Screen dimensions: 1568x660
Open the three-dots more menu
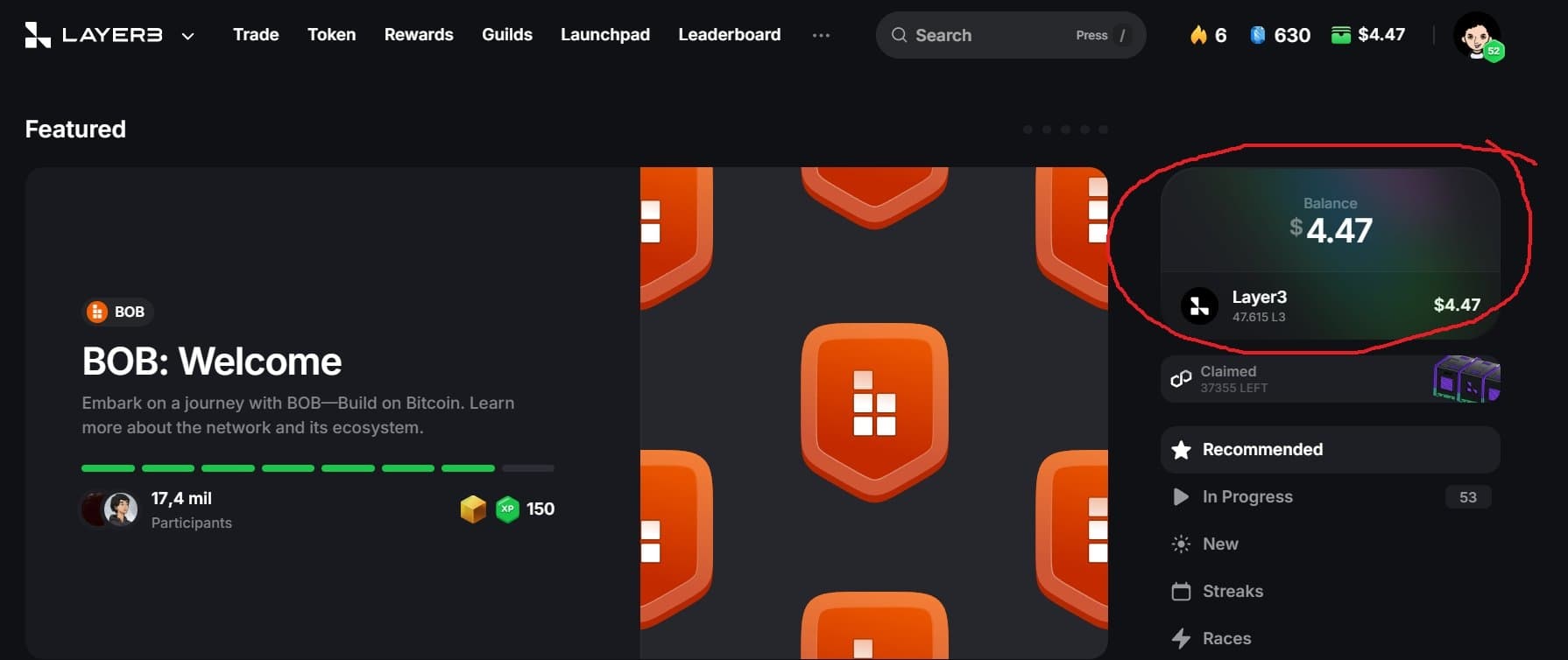pyautogui.click(x=821, y=35)
